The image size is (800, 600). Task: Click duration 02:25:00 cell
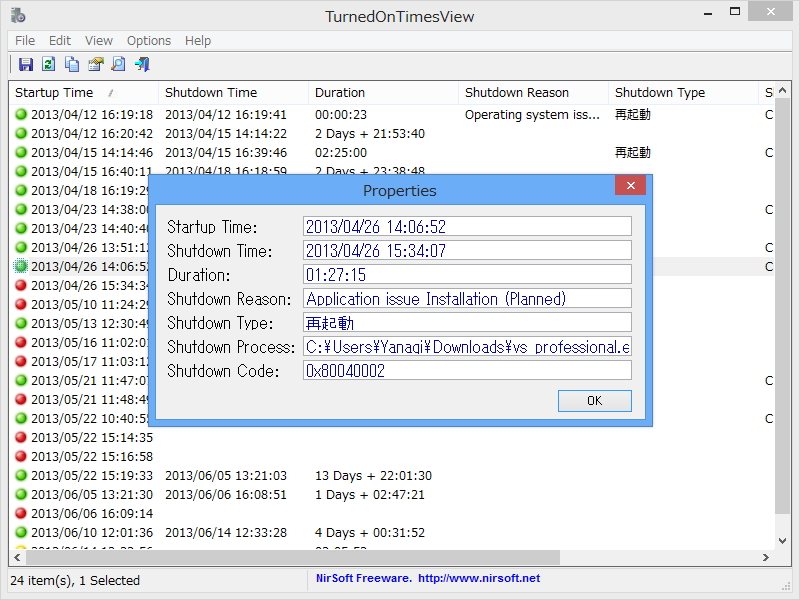(x=341, y=153)
